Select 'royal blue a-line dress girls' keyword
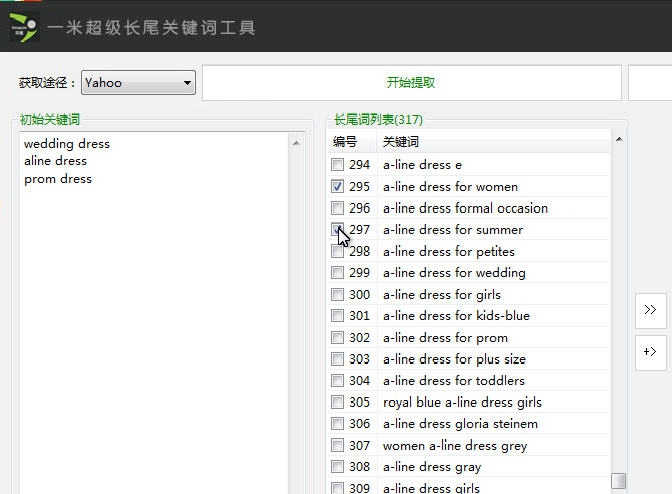672x494 pixels. pos(462,403)
